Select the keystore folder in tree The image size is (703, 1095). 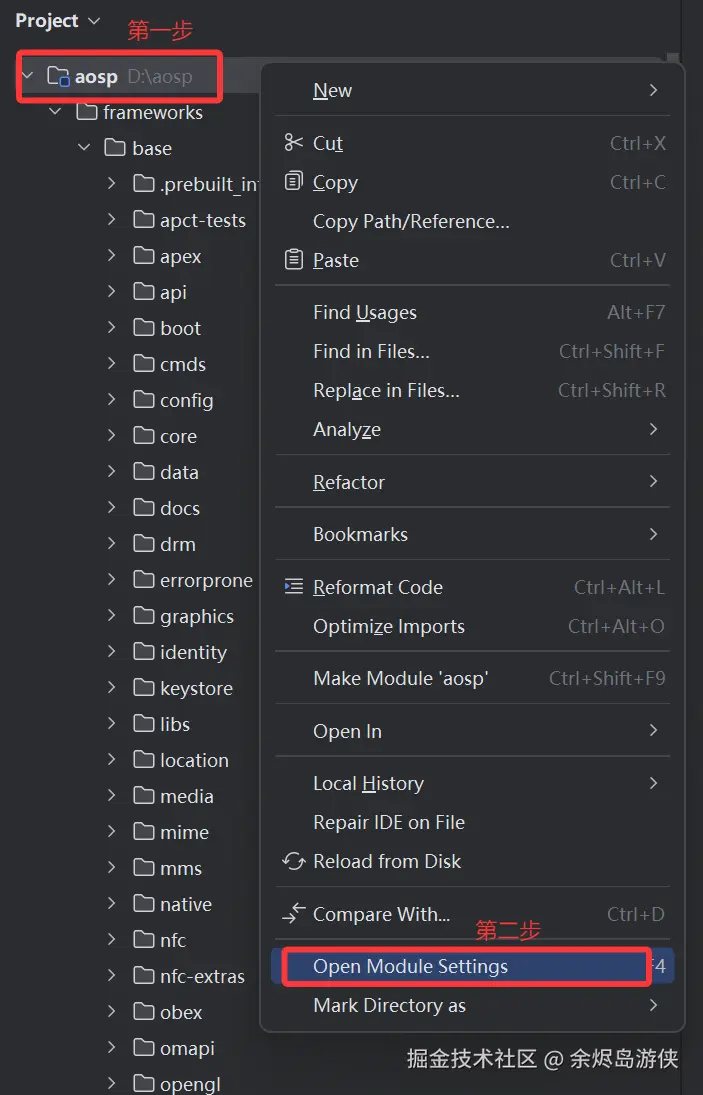click(x=195, y=688)
